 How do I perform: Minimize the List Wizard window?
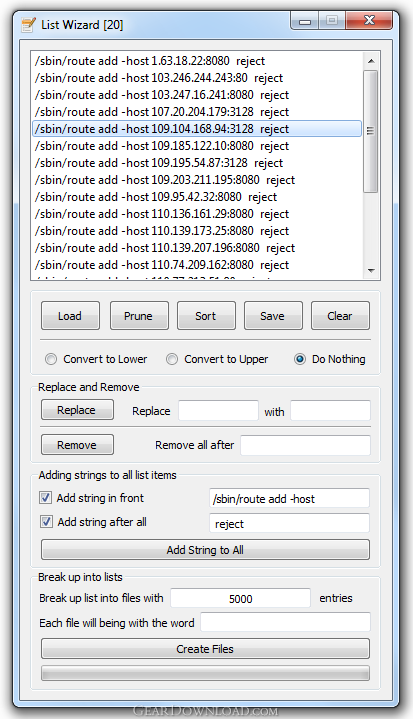304,21
